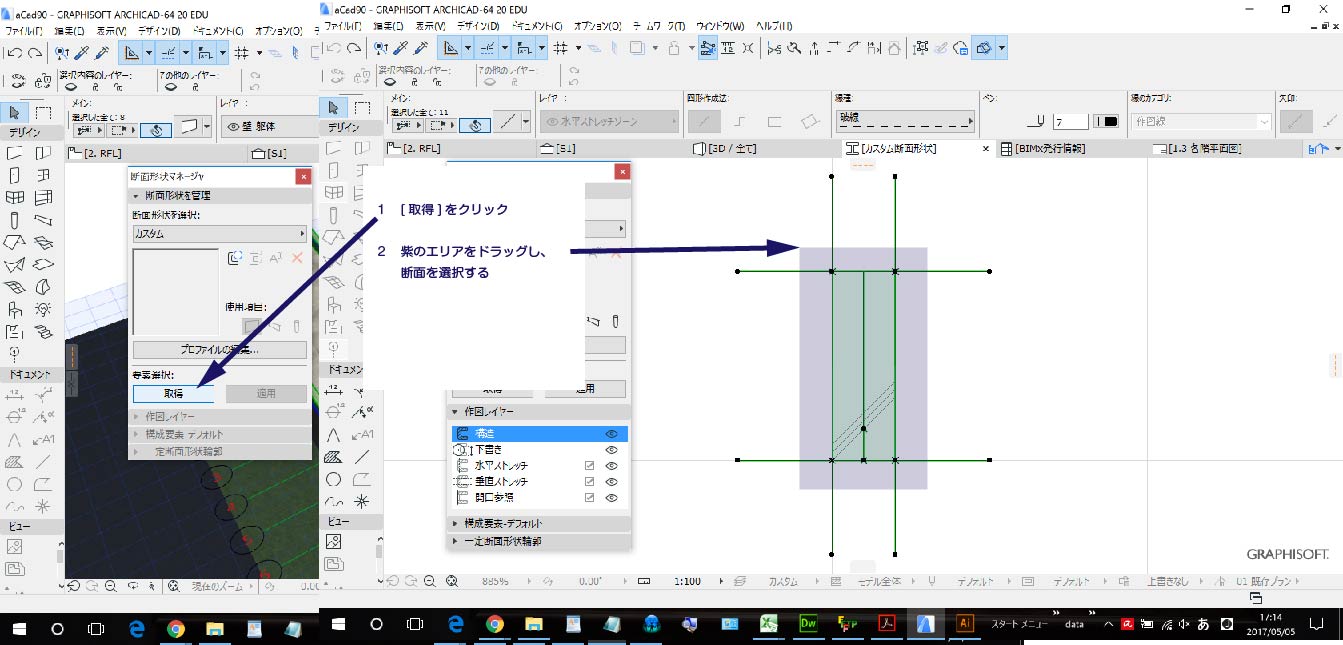Click the pen weight icon before the pen number
Screen dimensions: 1343x645
tap(1037, 121)
